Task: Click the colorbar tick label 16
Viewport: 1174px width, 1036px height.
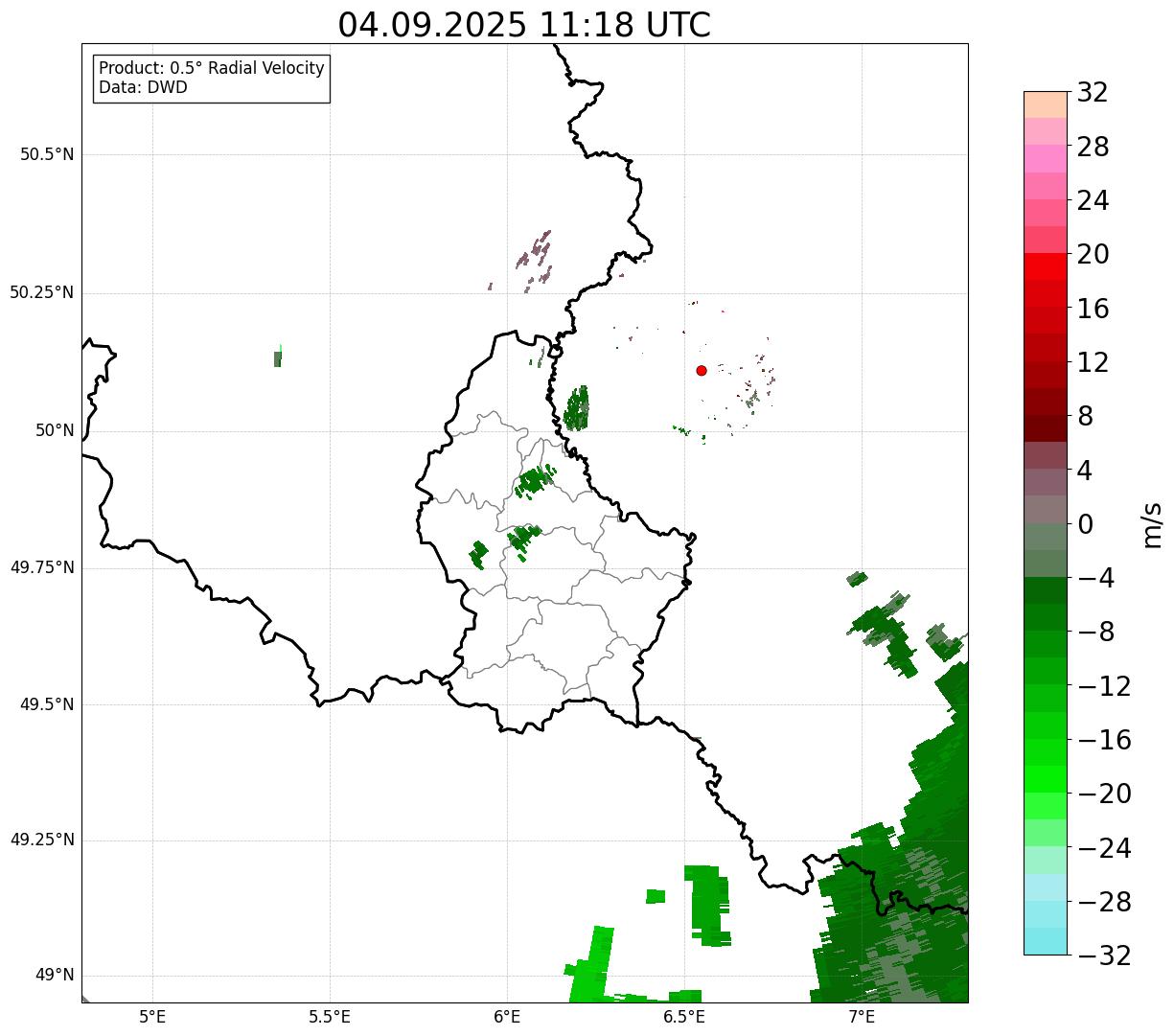Action: (1093, 309)
